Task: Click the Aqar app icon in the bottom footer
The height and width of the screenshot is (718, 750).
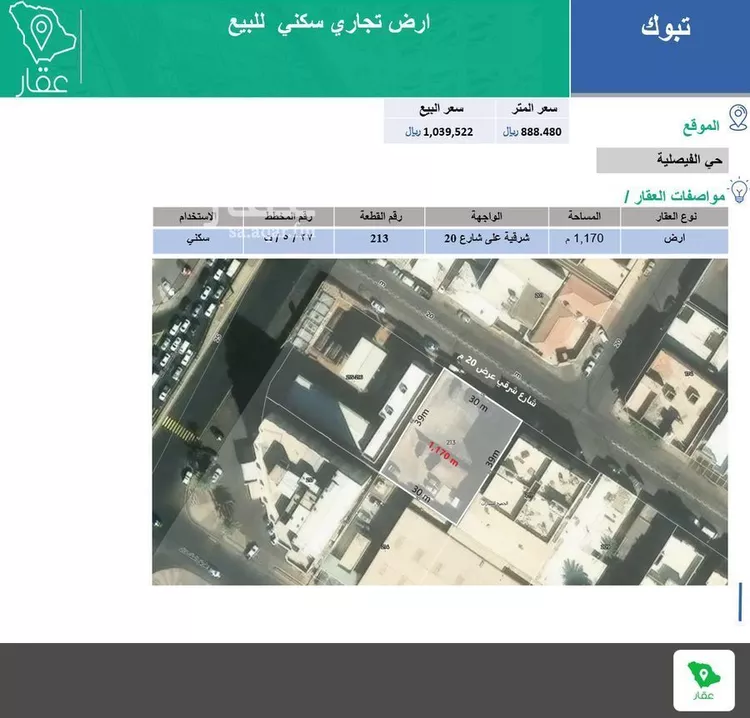Action: tap(704, 680)
